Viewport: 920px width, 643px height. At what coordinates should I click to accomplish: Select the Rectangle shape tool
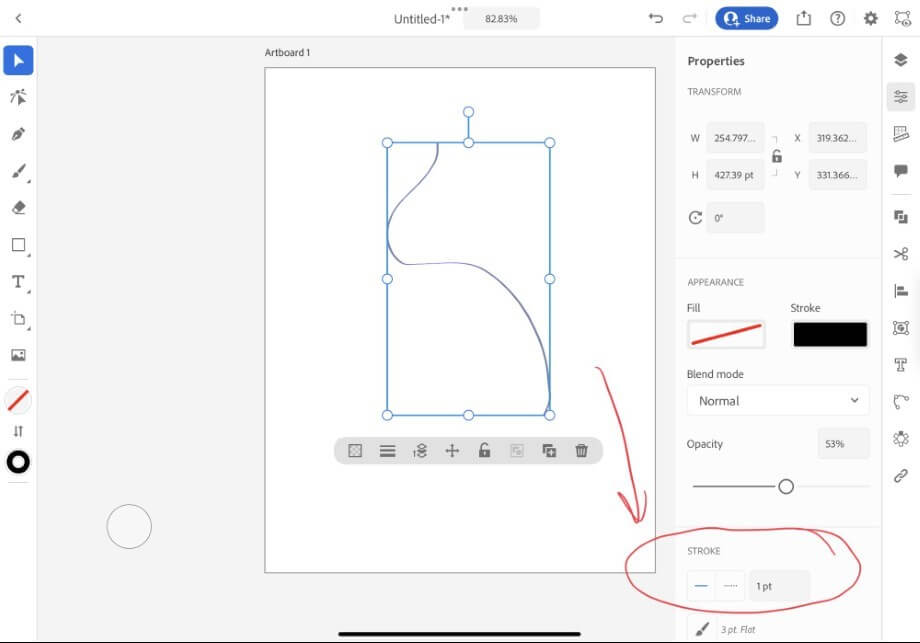coord(18,245)
